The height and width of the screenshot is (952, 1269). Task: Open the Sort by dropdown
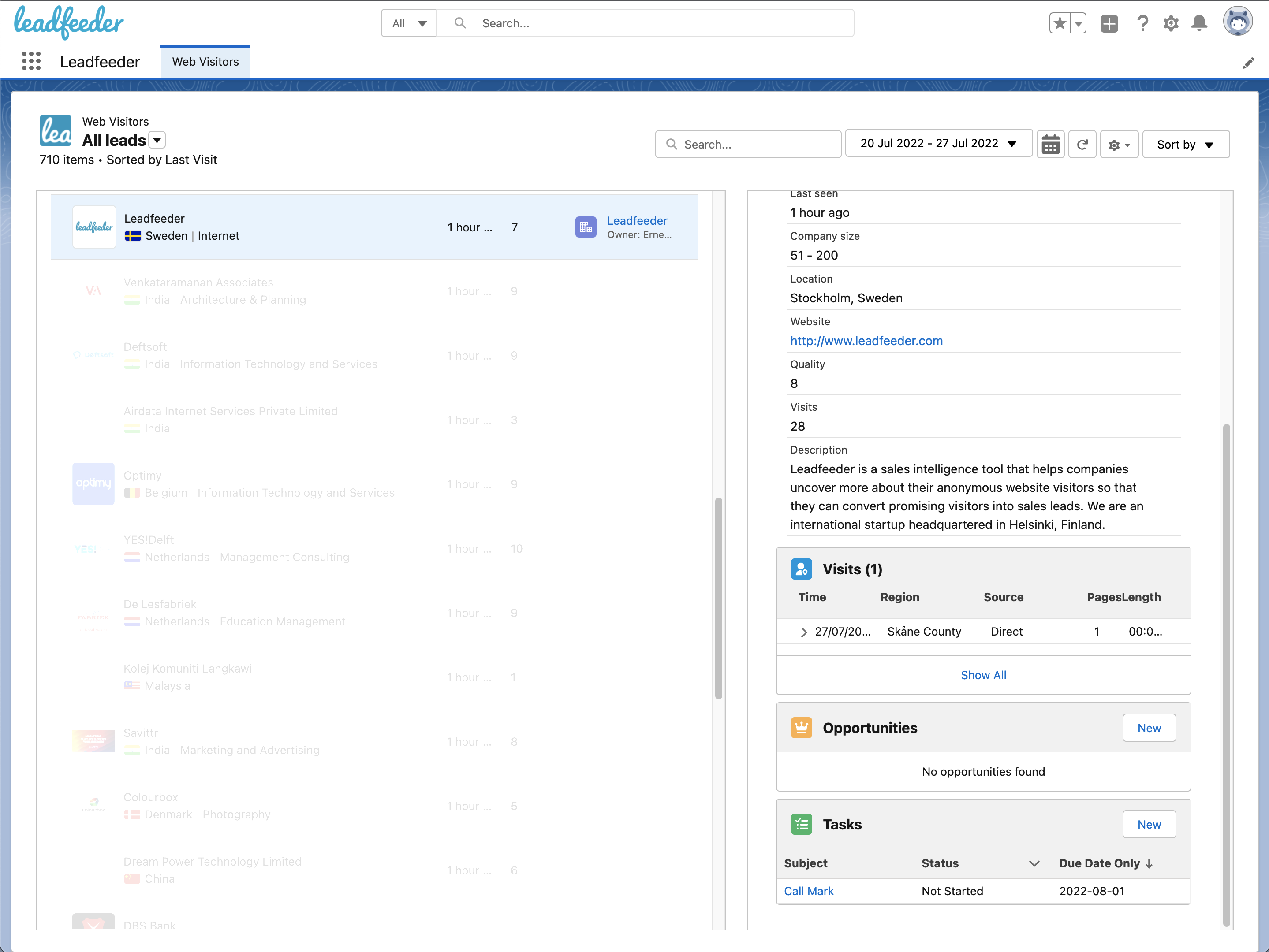[x=1185, y=145]
